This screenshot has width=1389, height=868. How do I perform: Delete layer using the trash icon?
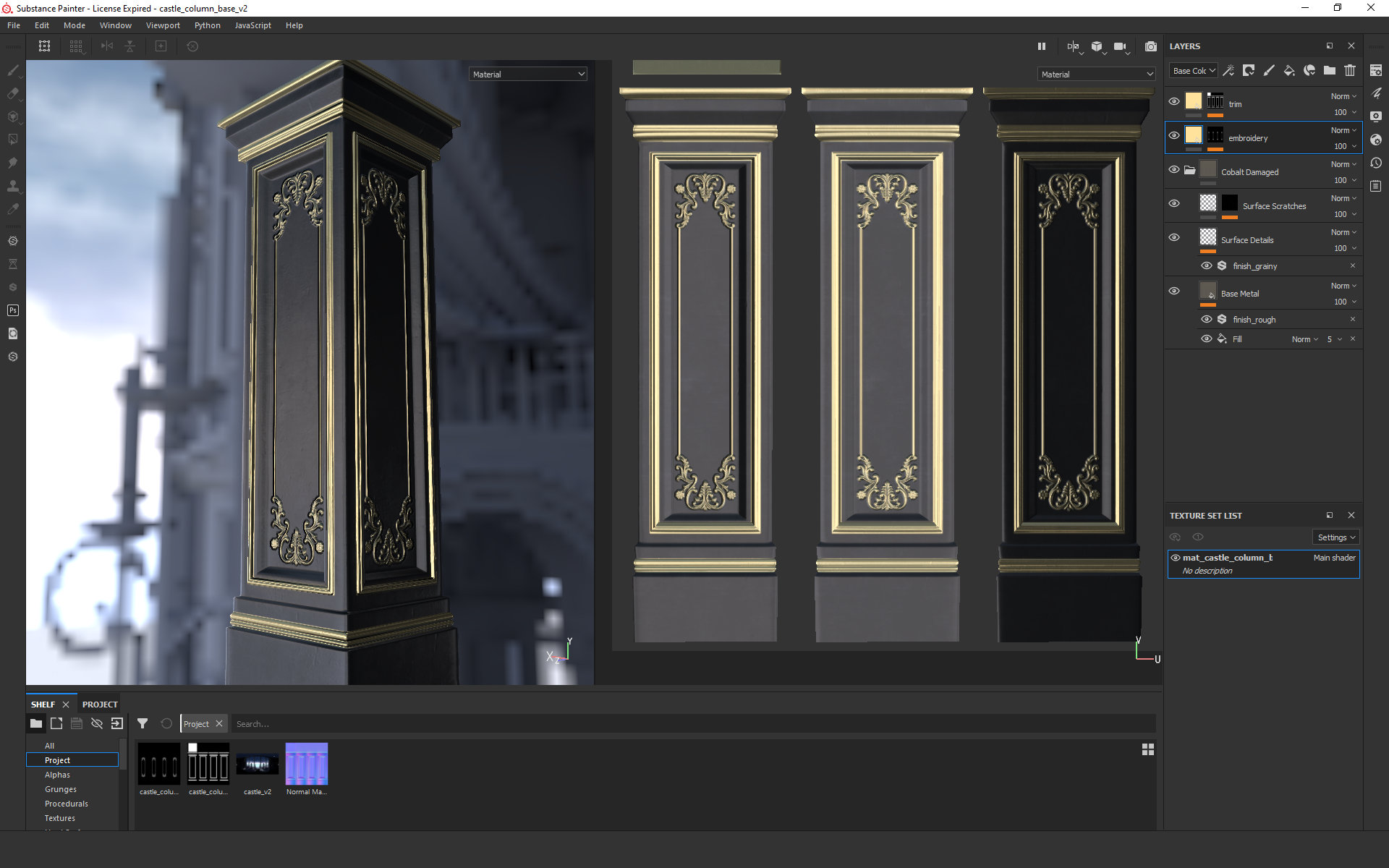tap(1350, 70)
